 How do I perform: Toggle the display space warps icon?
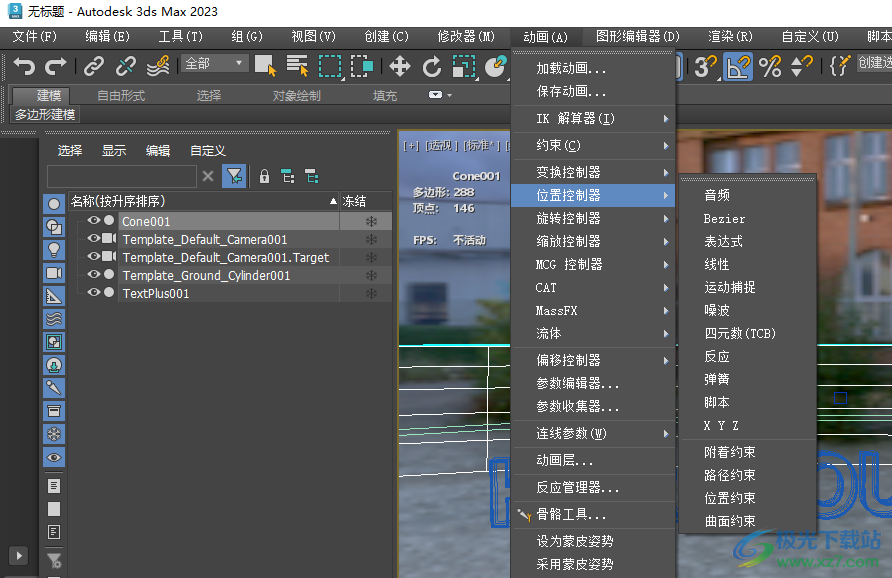[54, 319]
